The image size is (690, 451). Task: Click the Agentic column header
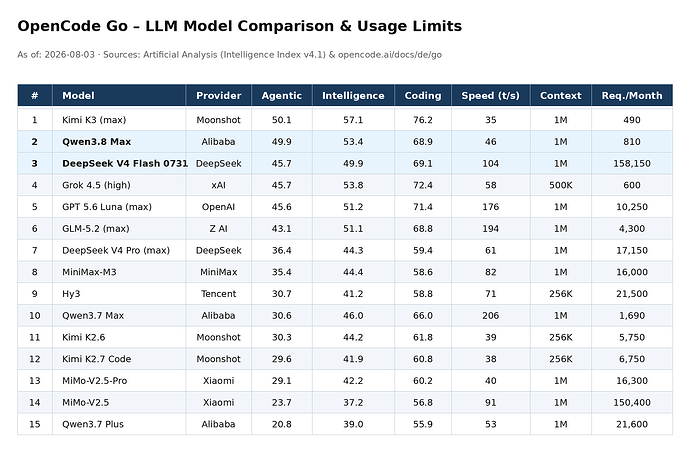point(282,95)
